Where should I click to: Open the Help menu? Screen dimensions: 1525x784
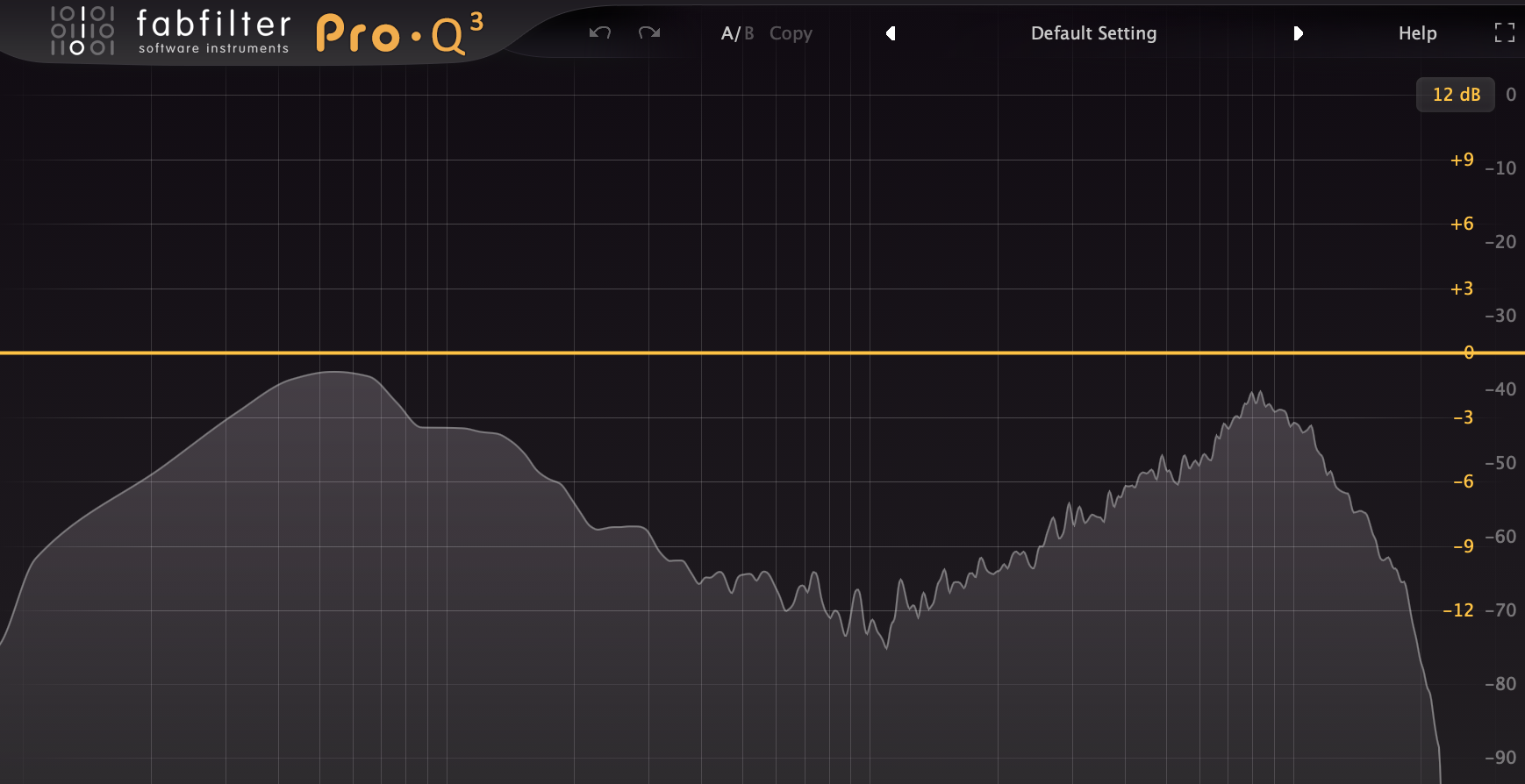[x=1417, y=33]
